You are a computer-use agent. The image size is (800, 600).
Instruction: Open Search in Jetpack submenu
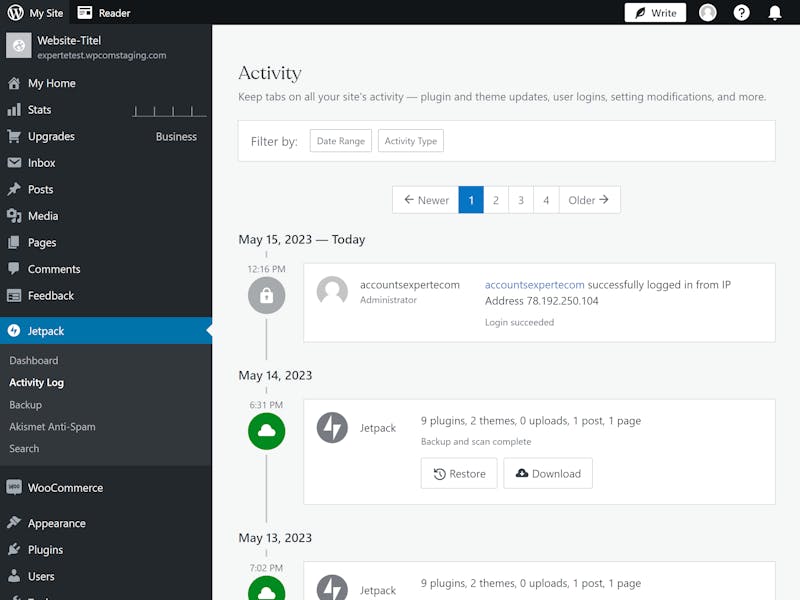tap(24, 448)
